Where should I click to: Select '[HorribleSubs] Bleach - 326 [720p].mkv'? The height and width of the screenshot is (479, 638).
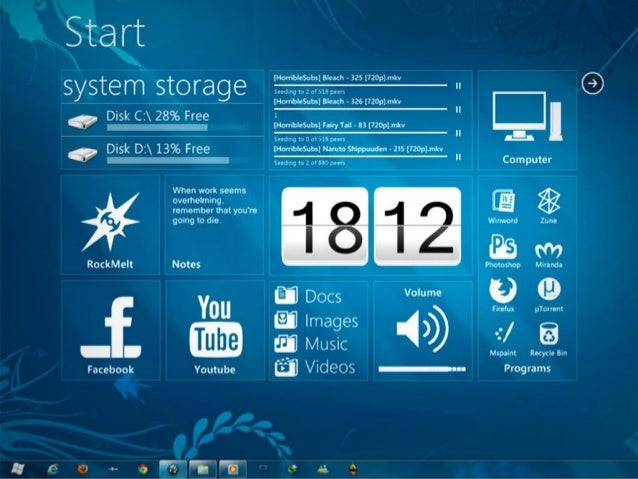pos(337,101)
